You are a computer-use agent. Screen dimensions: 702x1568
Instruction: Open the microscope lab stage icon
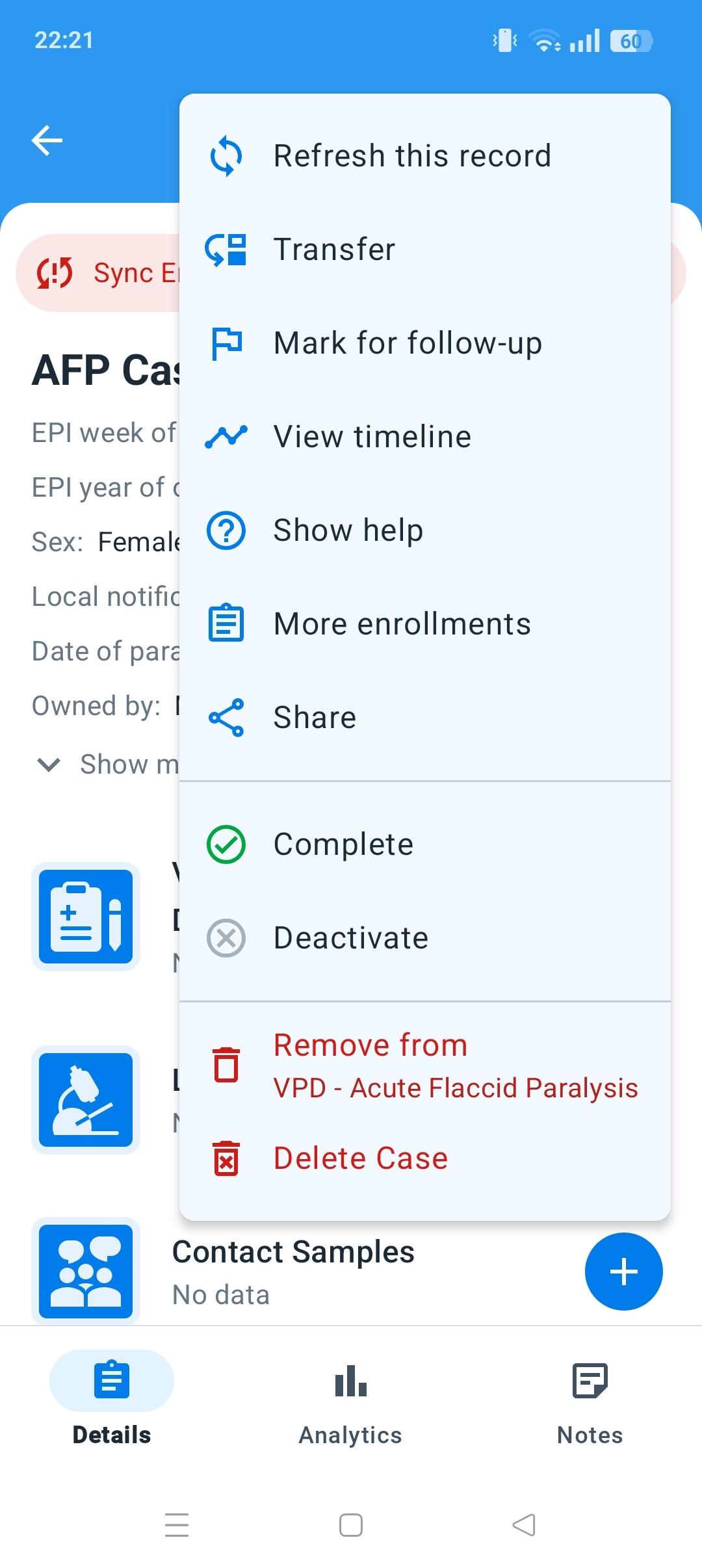click(x=86, y=1099)
